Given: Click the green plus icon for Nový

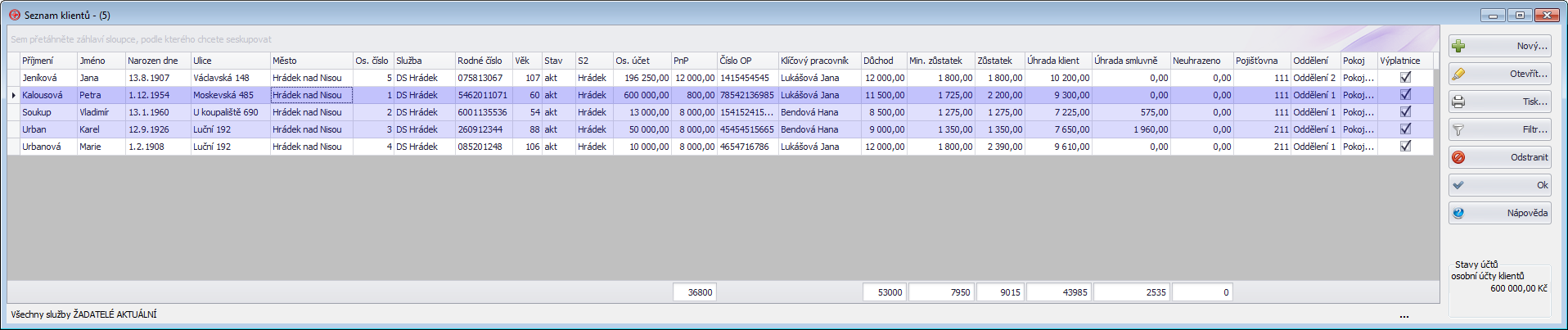Looking at the screenshot, I should (1458, 47).
